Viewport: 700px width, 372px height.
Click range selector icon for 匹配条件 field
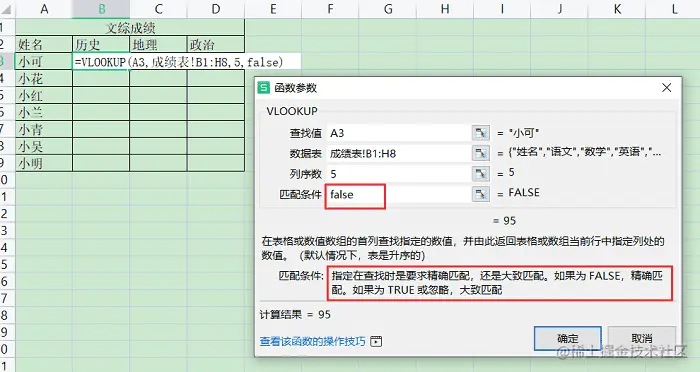click(x=480, y=194)
